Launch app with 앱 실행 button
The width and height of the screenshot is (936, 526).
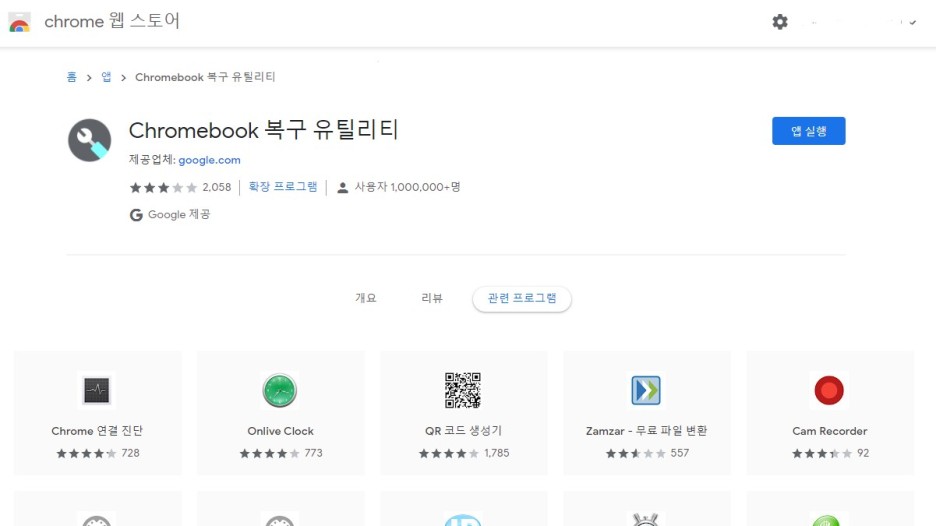(808, 131)
